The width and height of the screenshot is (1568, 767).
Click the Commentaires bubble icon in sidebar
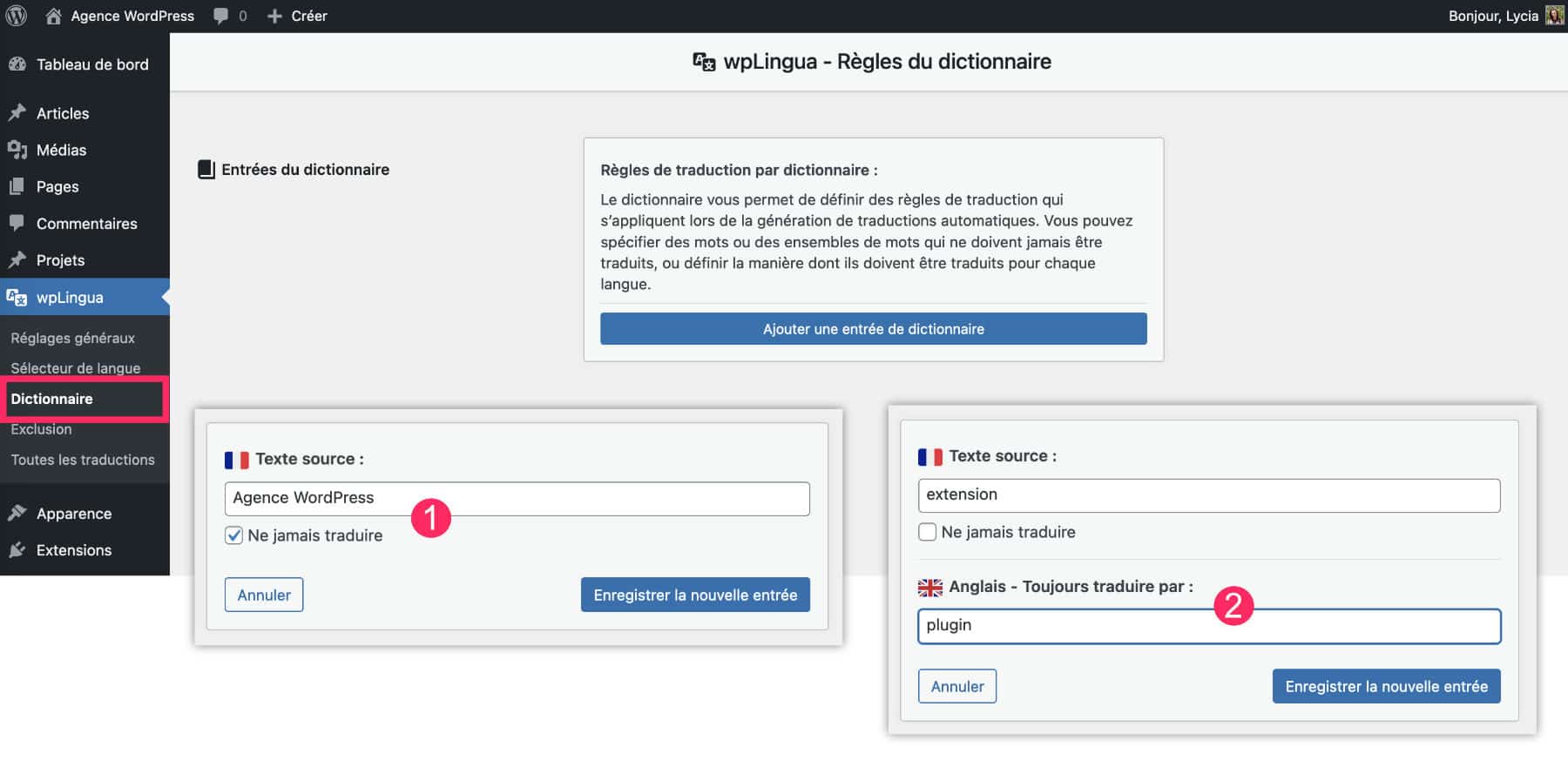(x=17, y=223)
